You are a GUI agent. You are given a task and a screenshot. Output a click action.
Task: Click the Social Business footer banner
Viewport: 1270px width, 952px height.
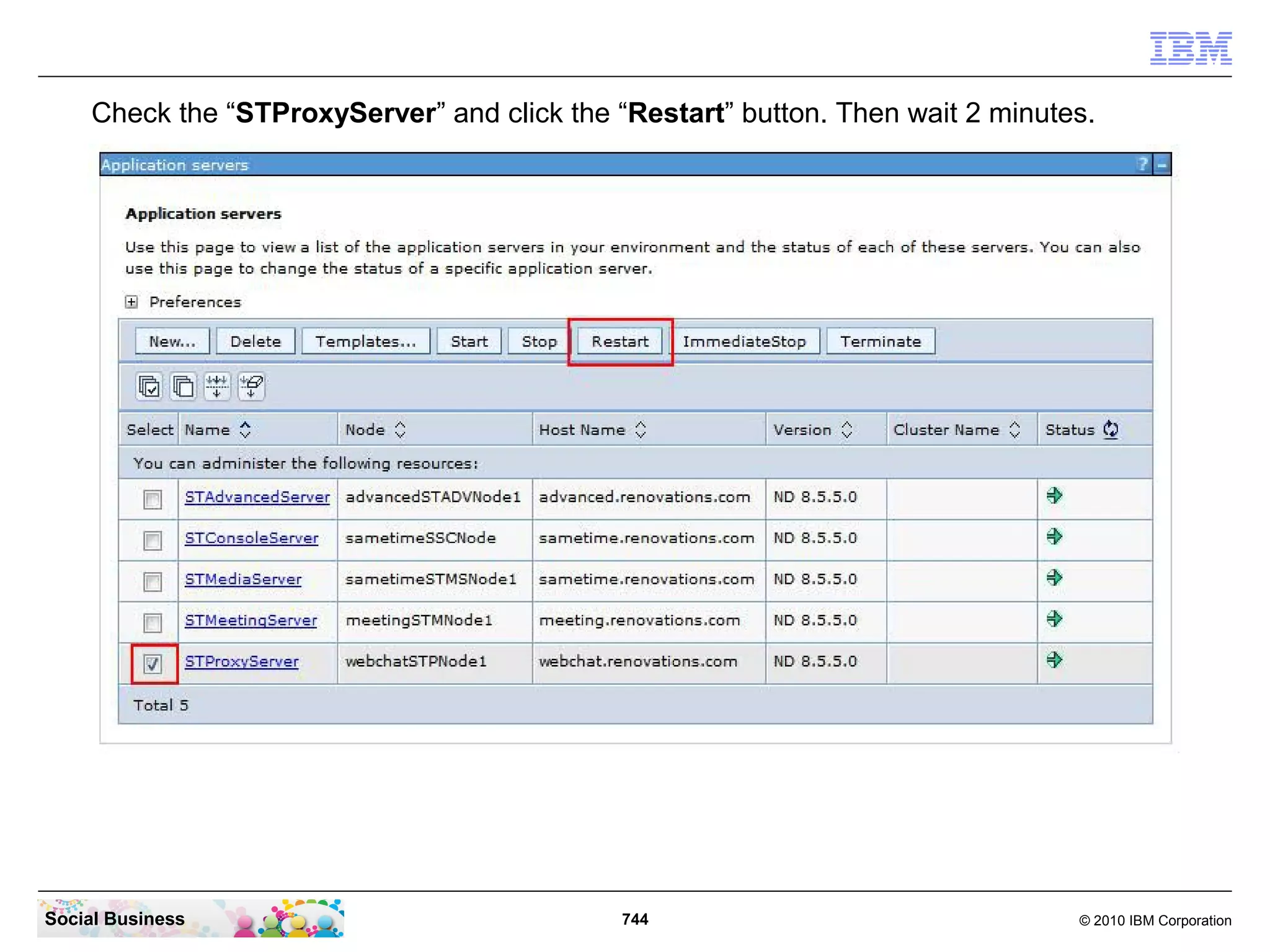pyautogui.click(x=190, y=918)
